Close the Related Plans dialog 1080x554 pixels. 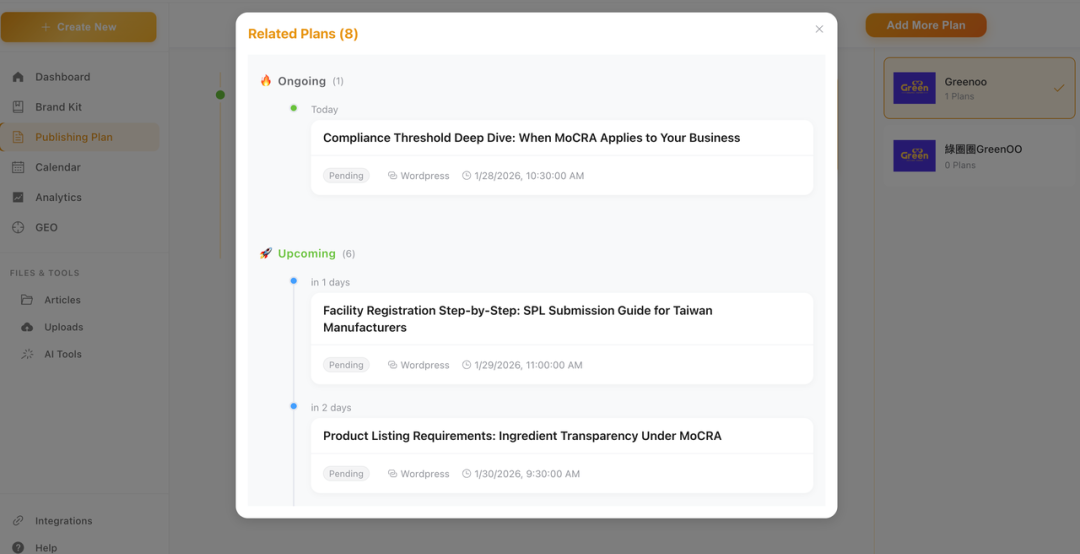point(819,29)
